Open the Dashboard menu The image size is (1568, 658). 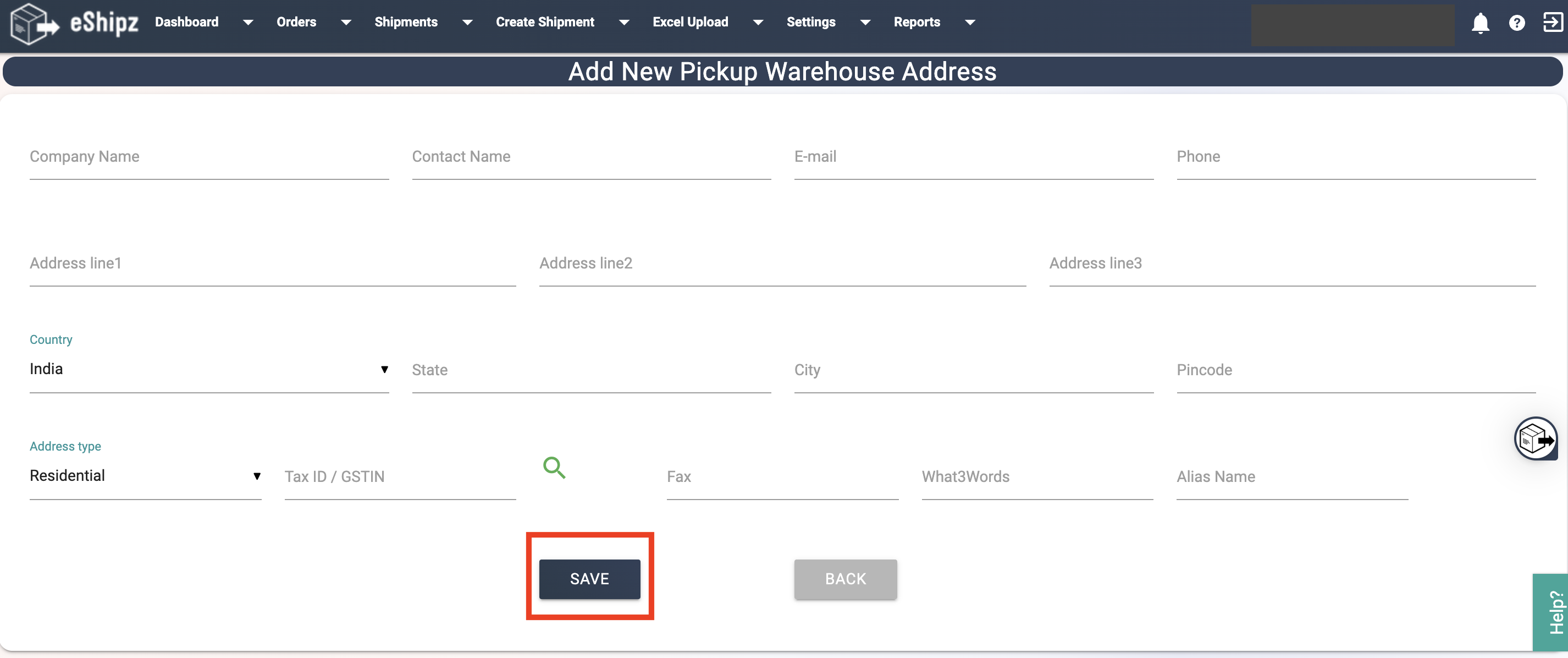187,22
